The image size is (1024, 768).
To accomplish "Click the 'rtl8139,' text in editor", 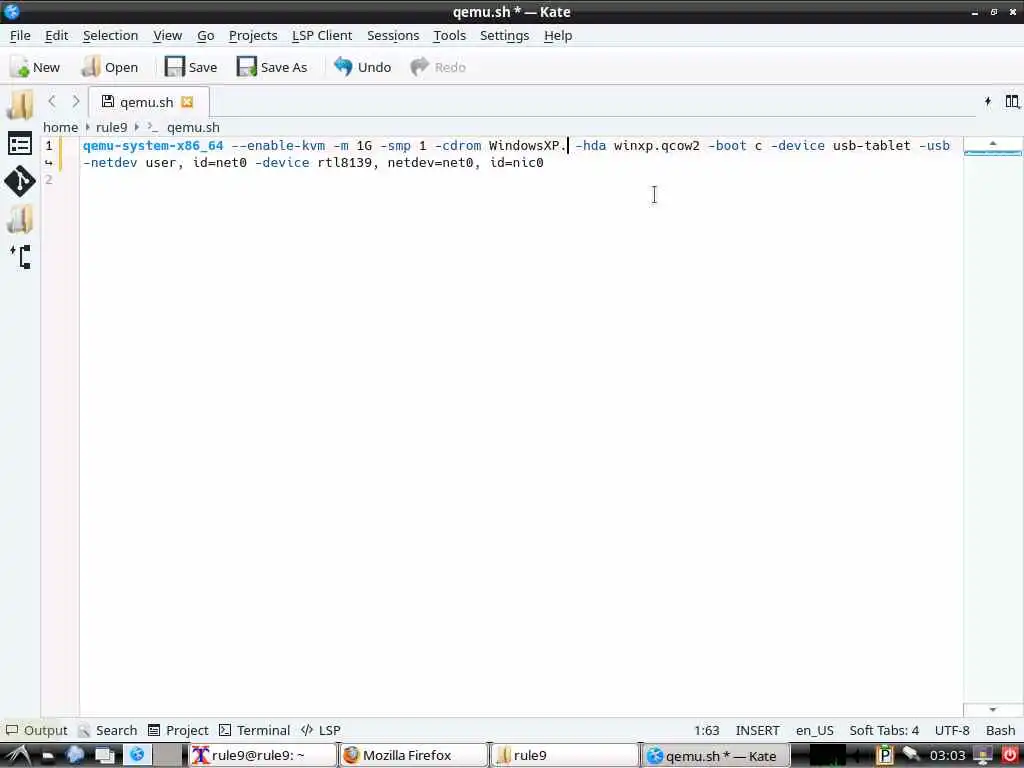I will (x=349, y=163).
